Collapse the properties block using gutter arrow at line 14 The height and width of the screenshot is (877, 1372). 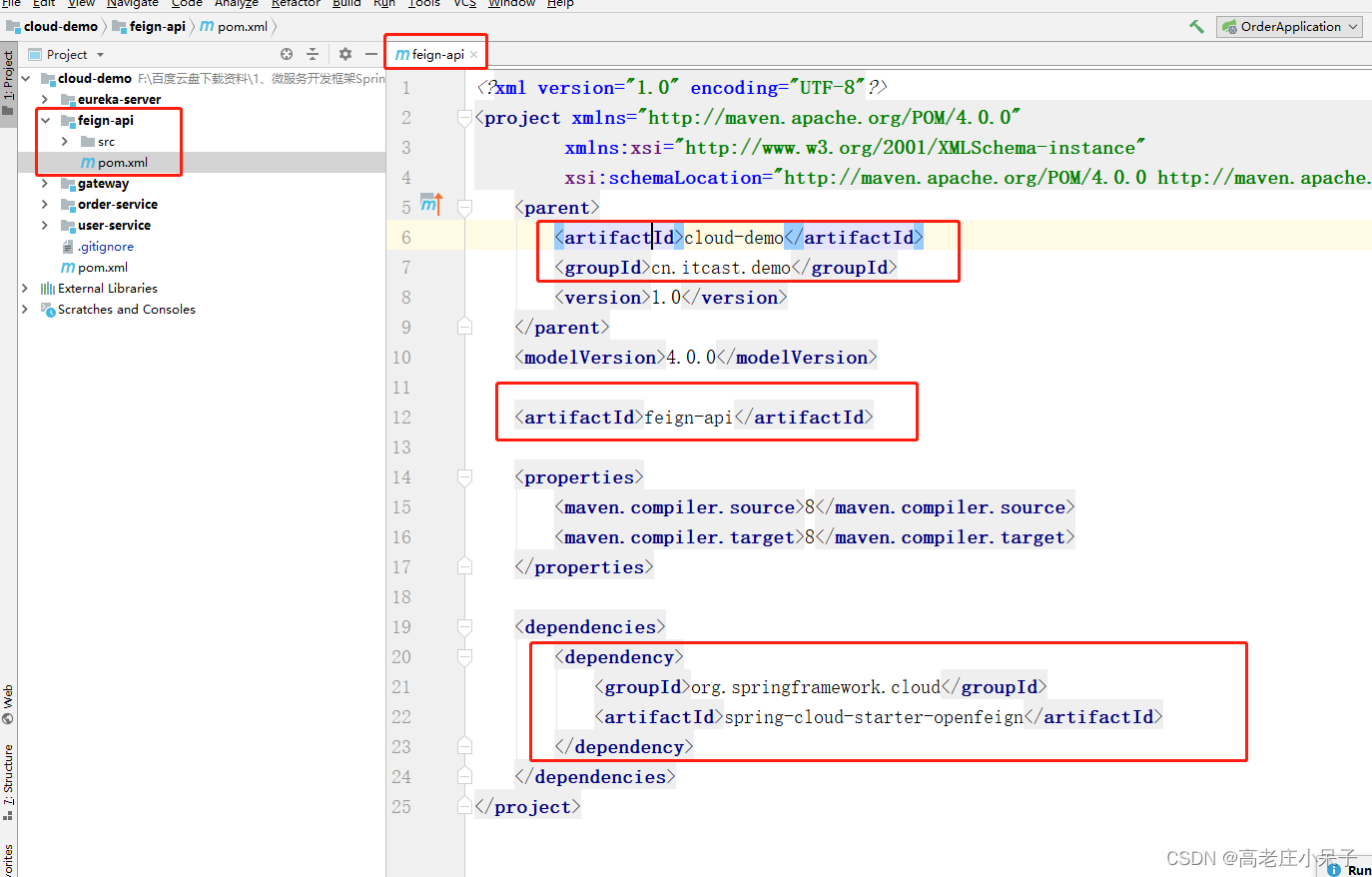pyautogui.click(x=463, y=476)
